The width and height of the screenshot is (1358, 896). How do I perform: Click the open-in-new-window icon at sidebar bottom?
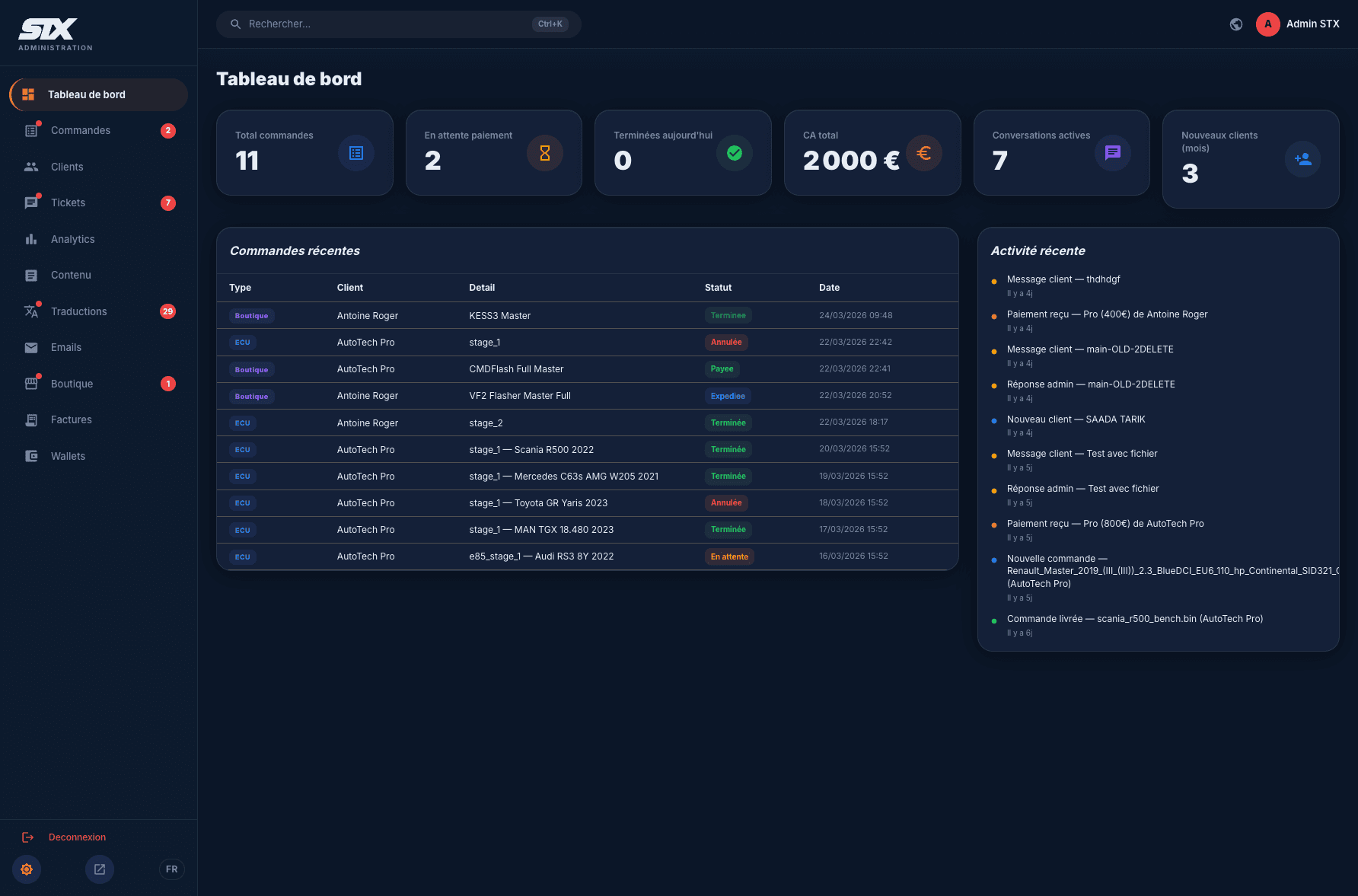point(100,869)
